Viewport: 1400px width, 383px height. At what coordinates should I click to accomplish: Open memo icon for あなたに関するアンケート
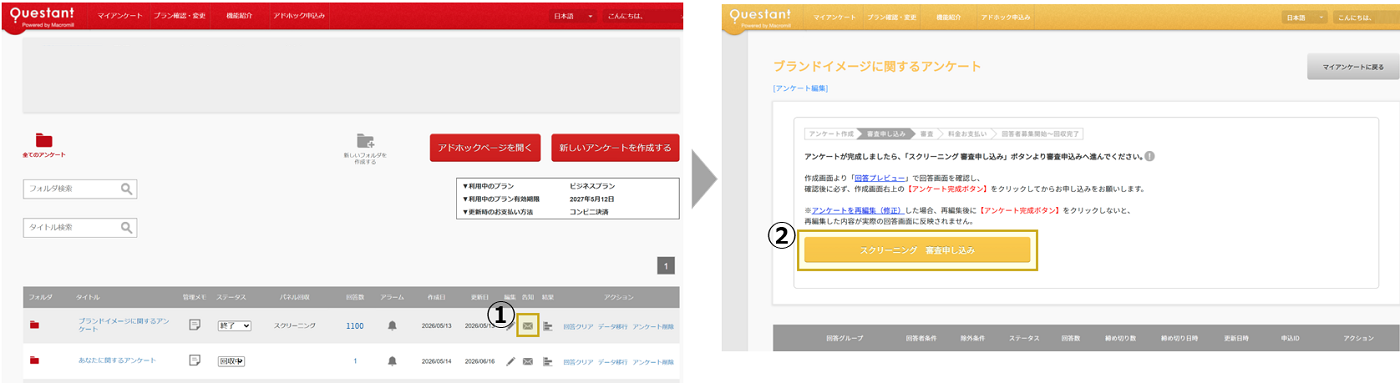[x=195, y=360]
